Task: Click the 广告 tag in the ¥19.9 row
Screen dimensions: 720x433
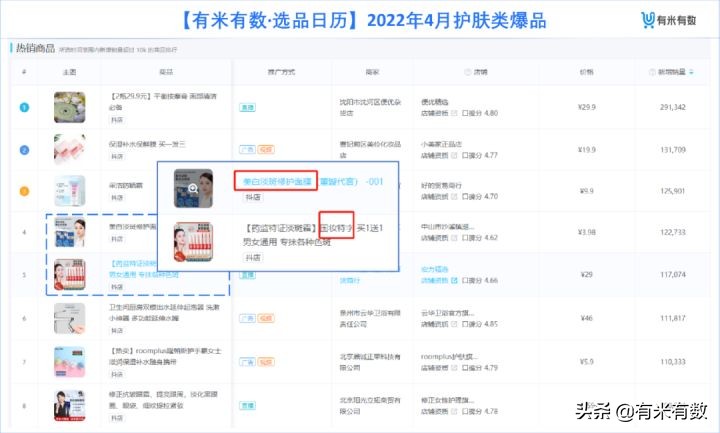Action: [x=248, y=149]
